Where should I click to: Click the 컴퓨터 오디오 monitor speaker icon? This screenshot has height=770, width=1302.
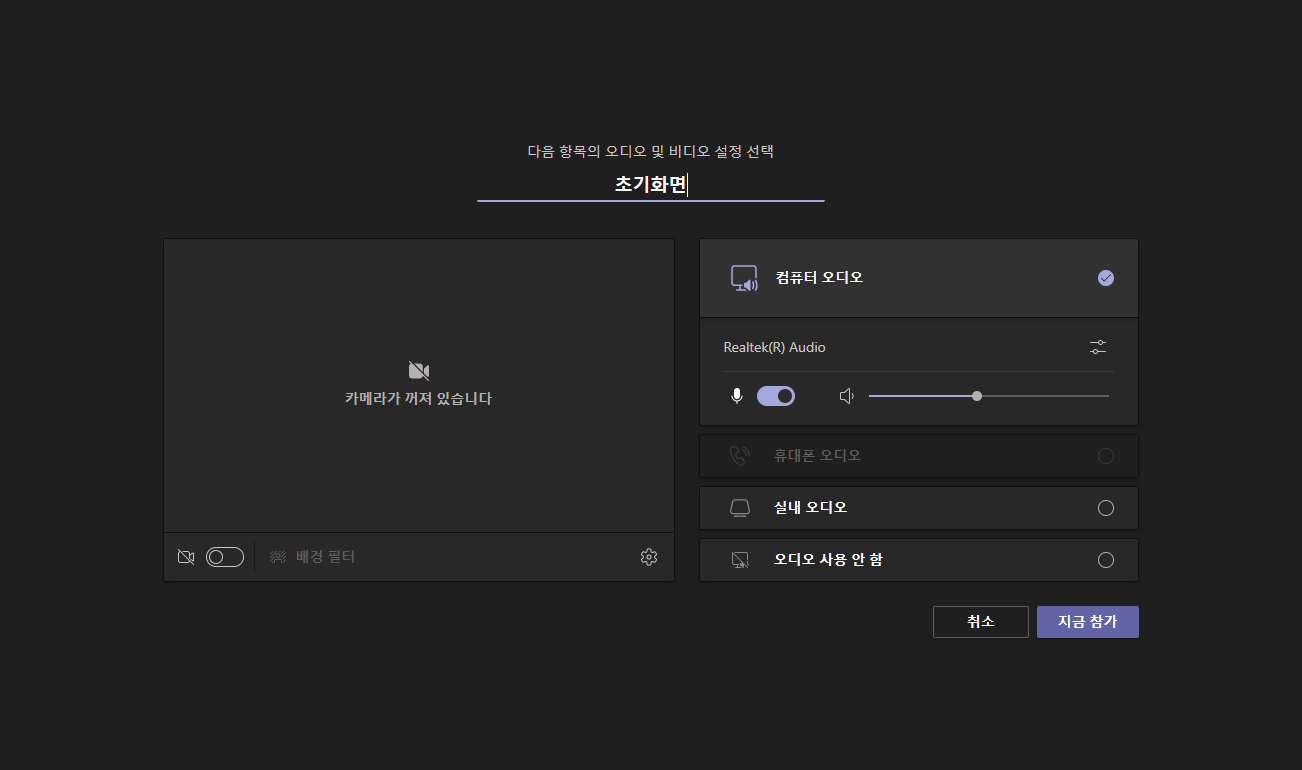(744, 277)
